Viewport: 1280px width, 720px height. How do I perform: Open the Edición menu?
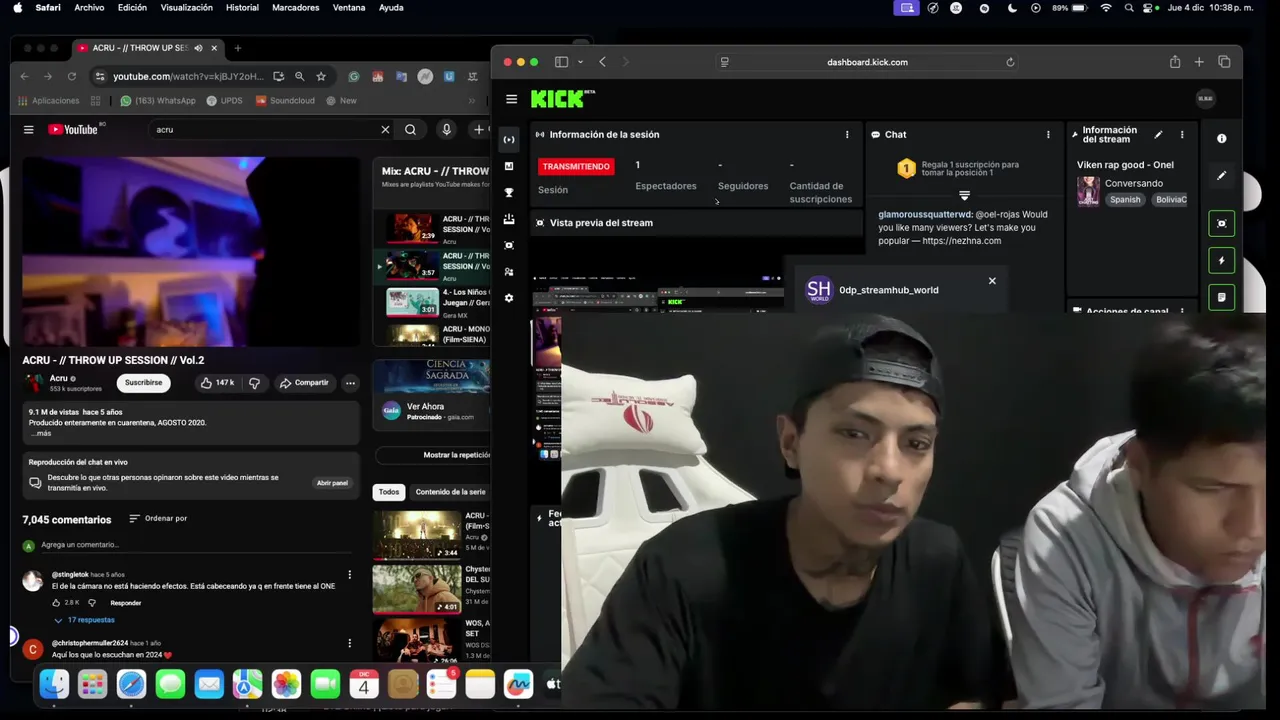[x=132, y=7]
